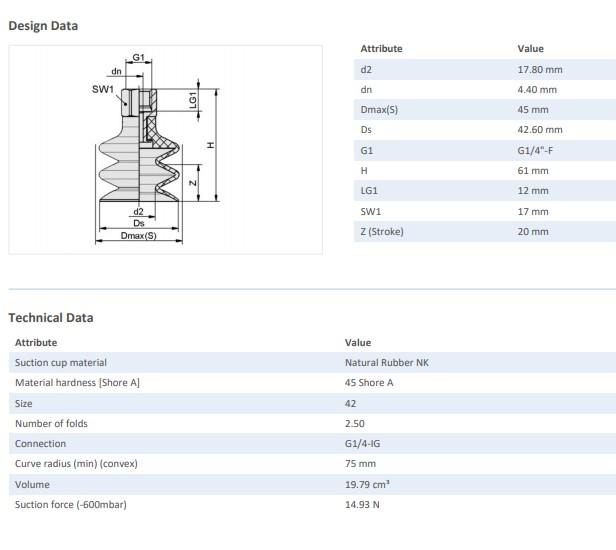
Task: Click the 75 mm curve radius value
Action: point(360,464)
